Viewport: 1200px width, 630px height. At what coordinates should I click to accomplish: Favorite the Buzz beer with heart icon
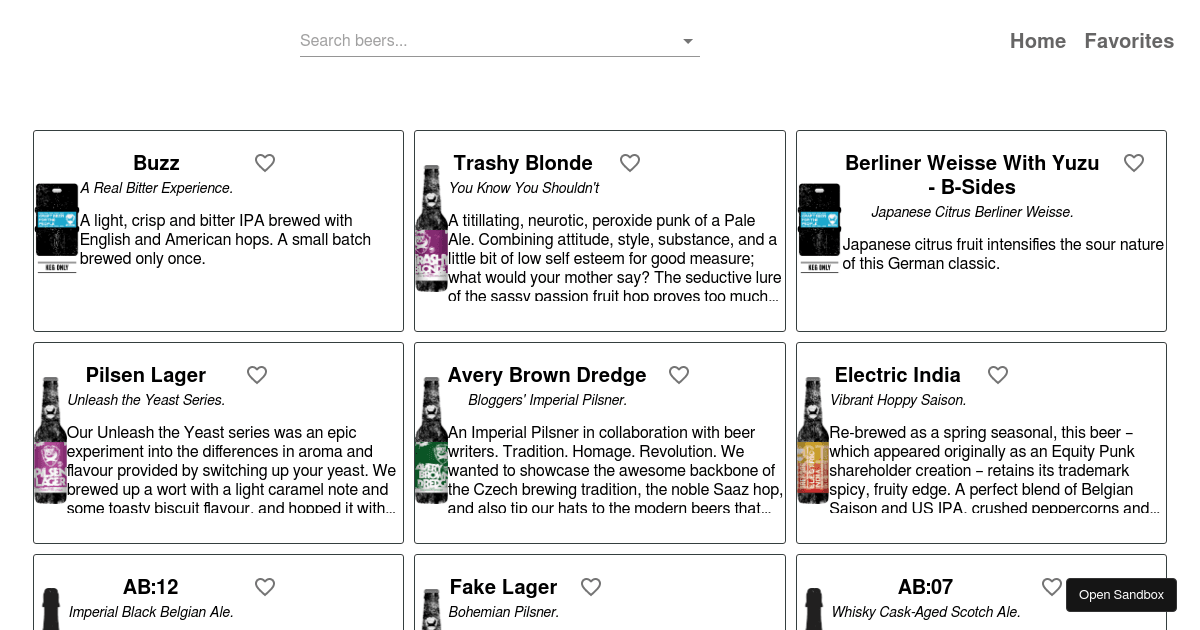tap(265, 163)
